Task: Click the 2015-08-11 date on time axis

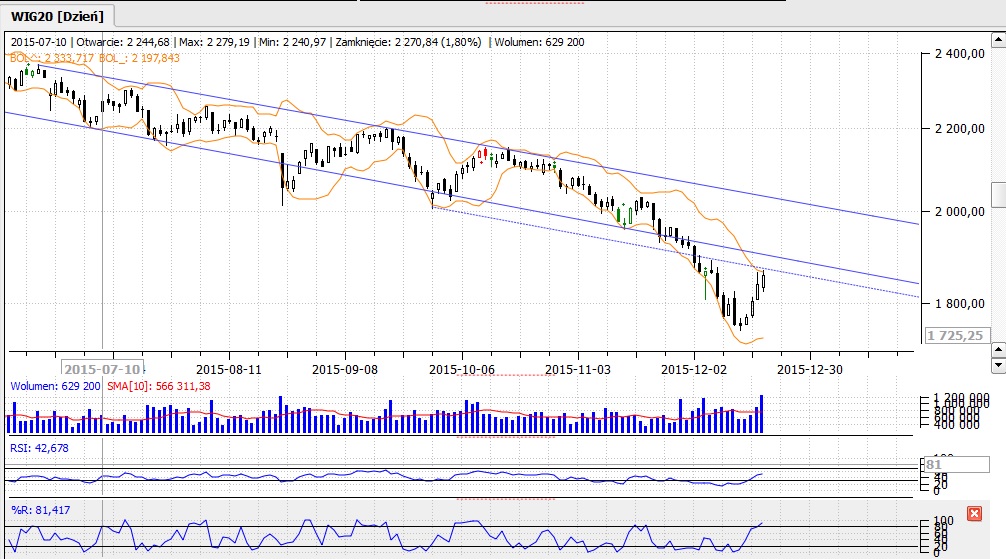Action: tap(230, 368)
